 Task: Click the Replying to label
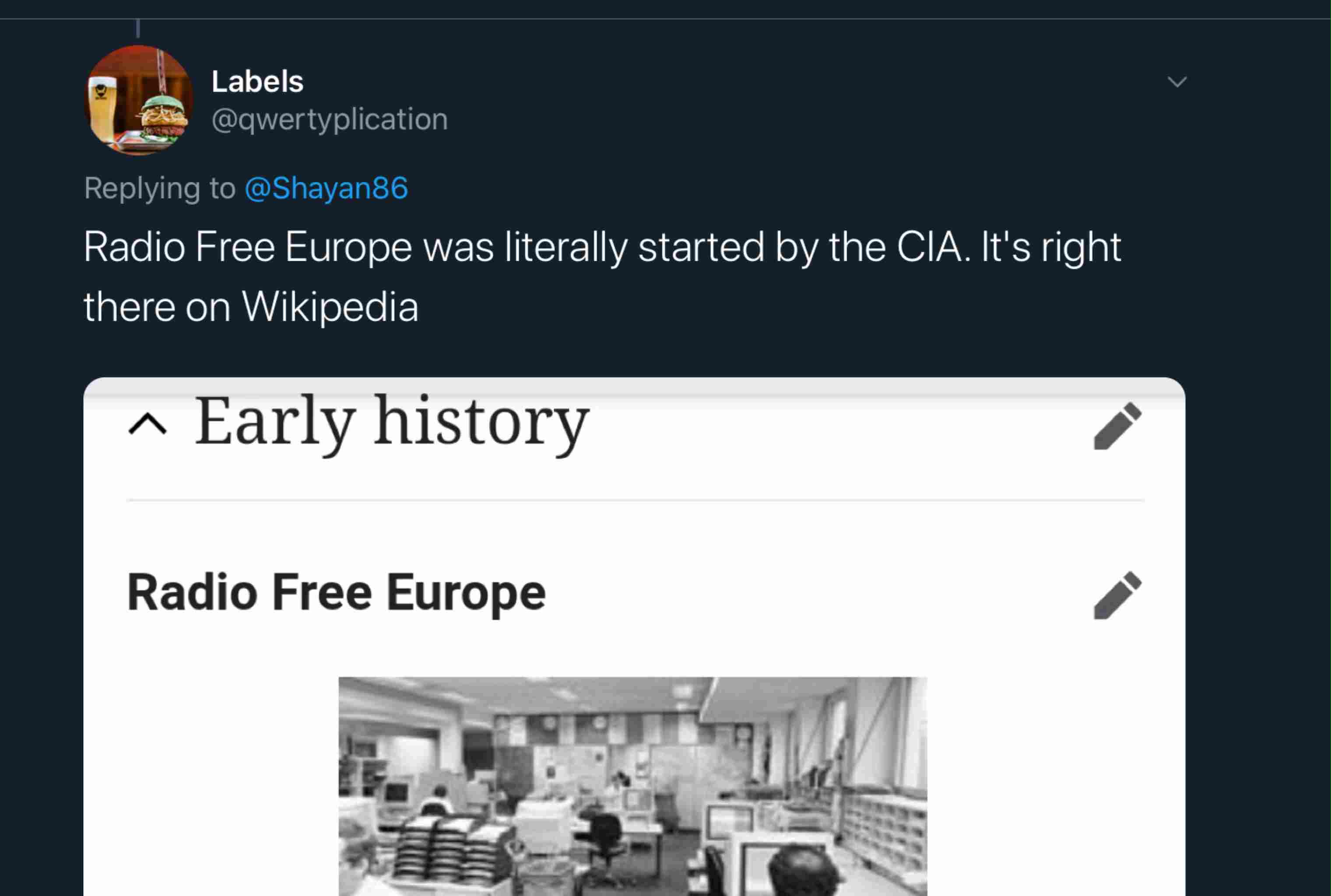pyautogui.click(x=159, y=188)
